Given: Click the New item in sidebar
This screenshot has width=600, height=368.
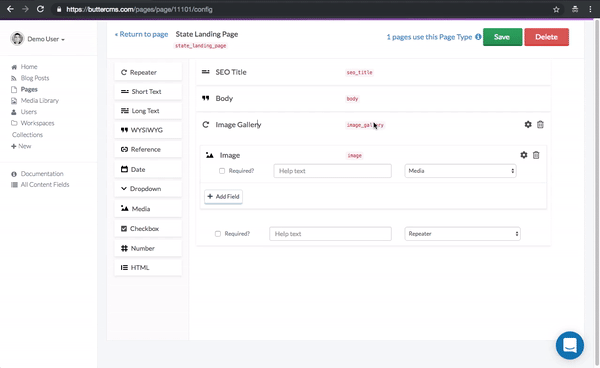Looking at the screenshot, I should click(21, 146).
